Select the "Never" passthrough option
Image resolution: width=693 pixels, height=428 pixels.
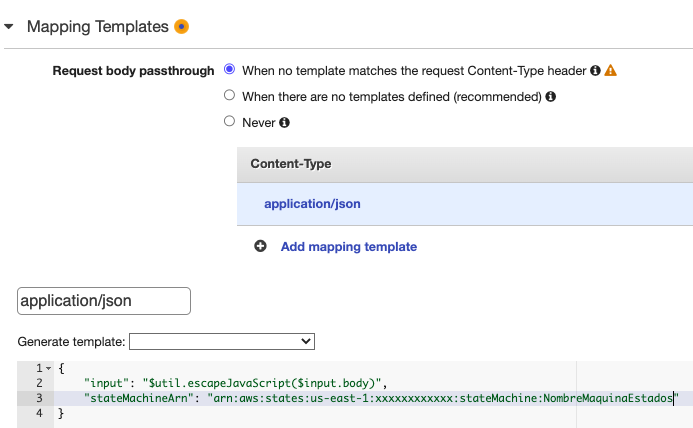pos(230,122)
